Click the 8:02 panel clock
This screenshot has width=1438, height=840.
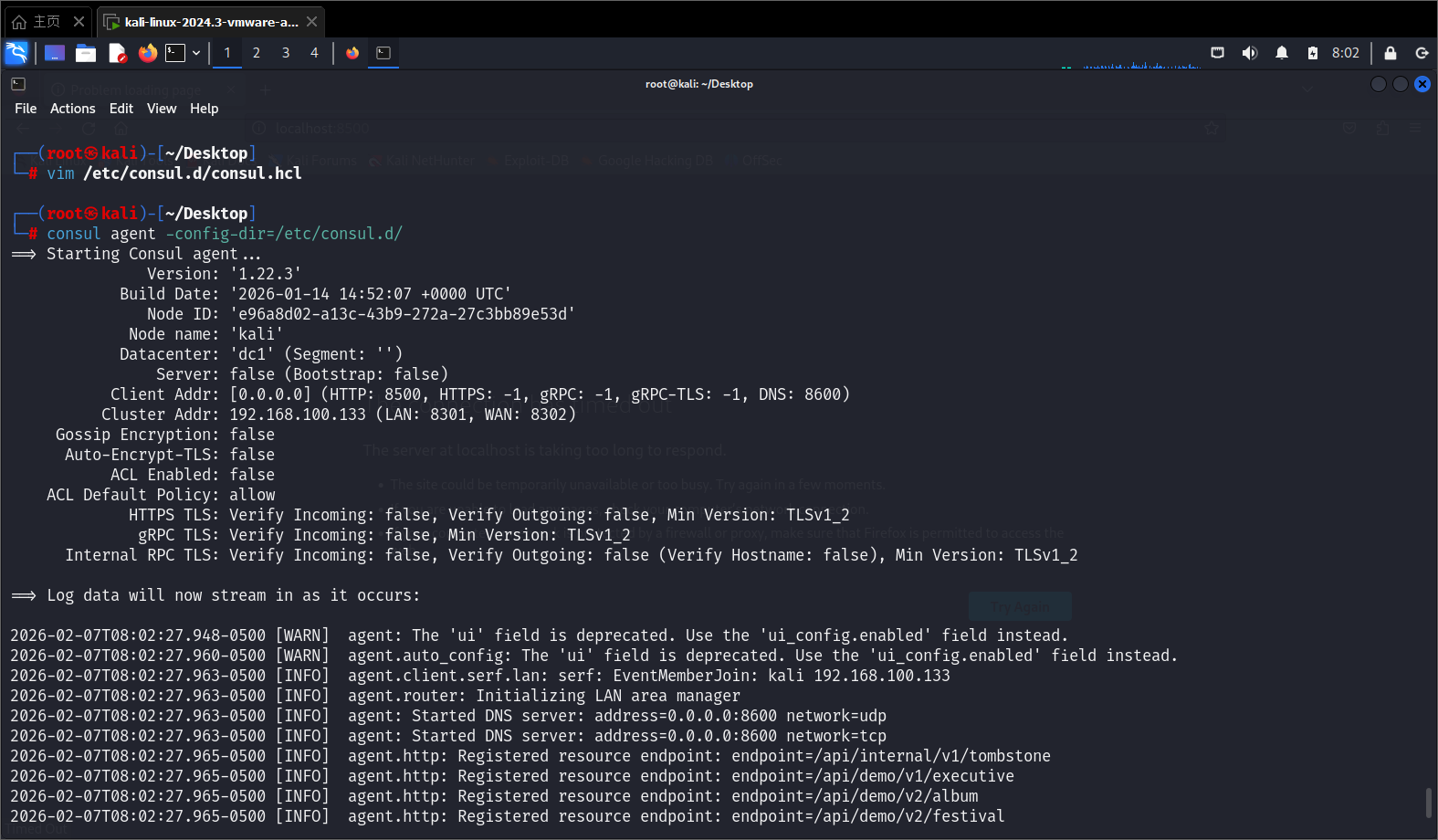1345,53
